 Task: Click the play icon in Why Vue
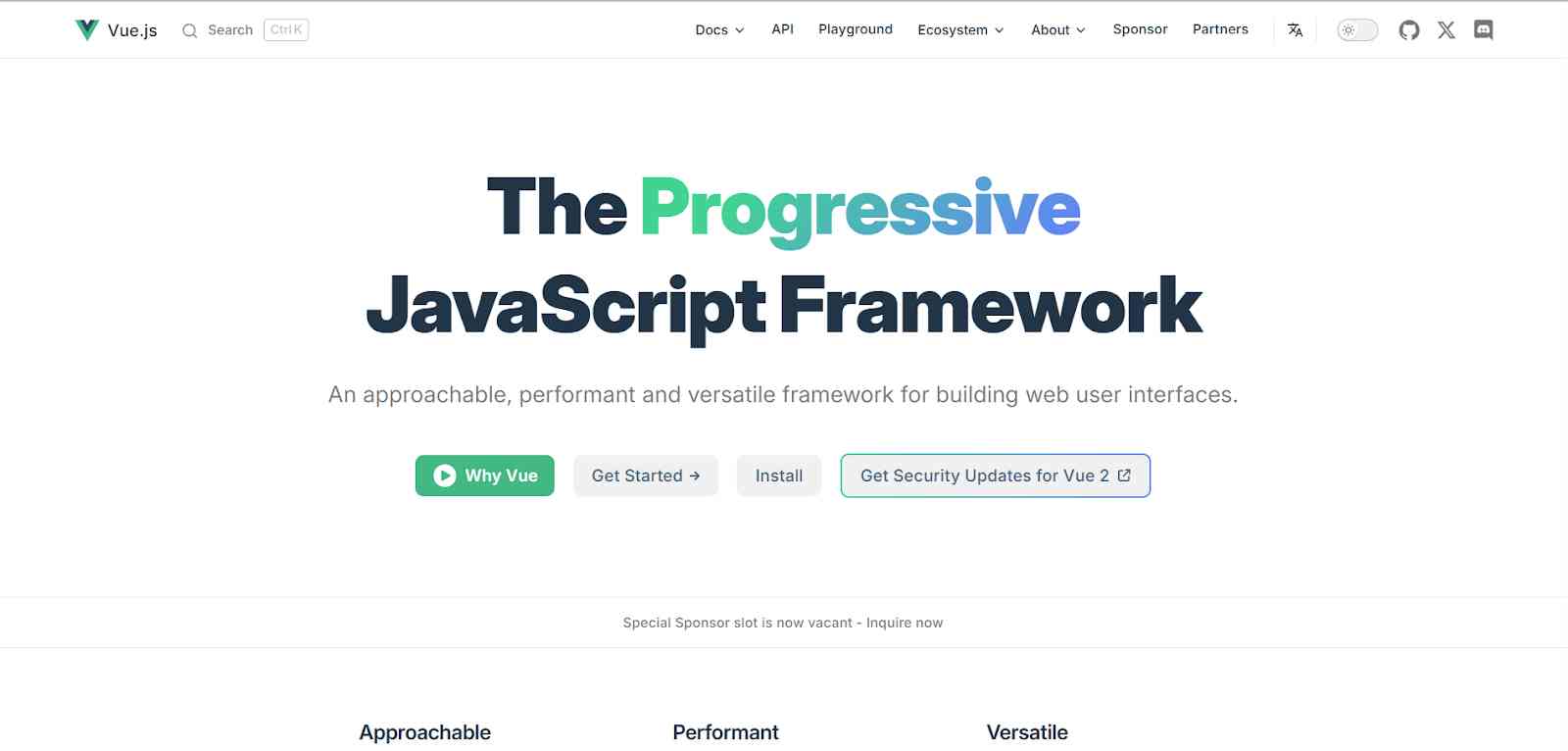pyautogui.click(x=445, y=476)
